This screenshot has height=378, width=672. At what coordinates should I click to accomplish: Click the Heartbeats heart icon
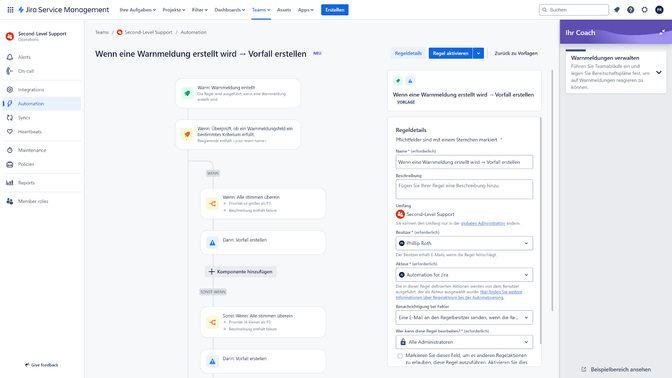coord(10,132)
